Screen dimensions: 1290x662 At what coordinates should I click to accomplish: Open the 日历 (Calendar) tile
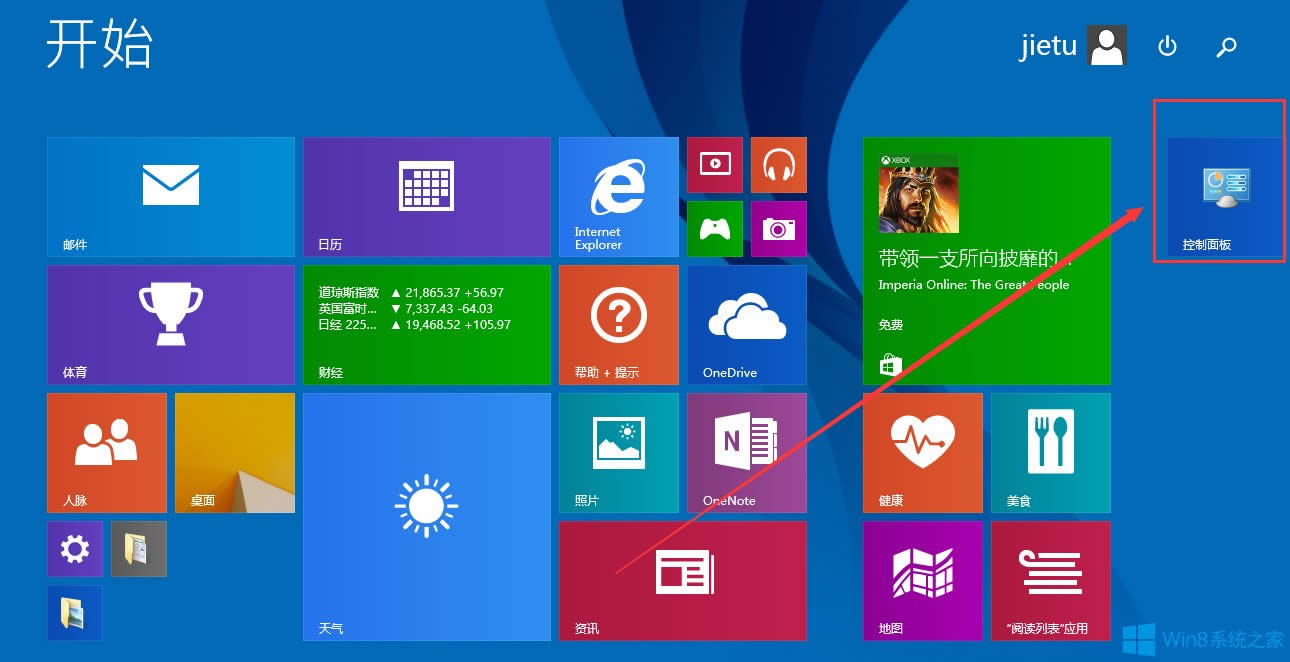tap(426, 196)
